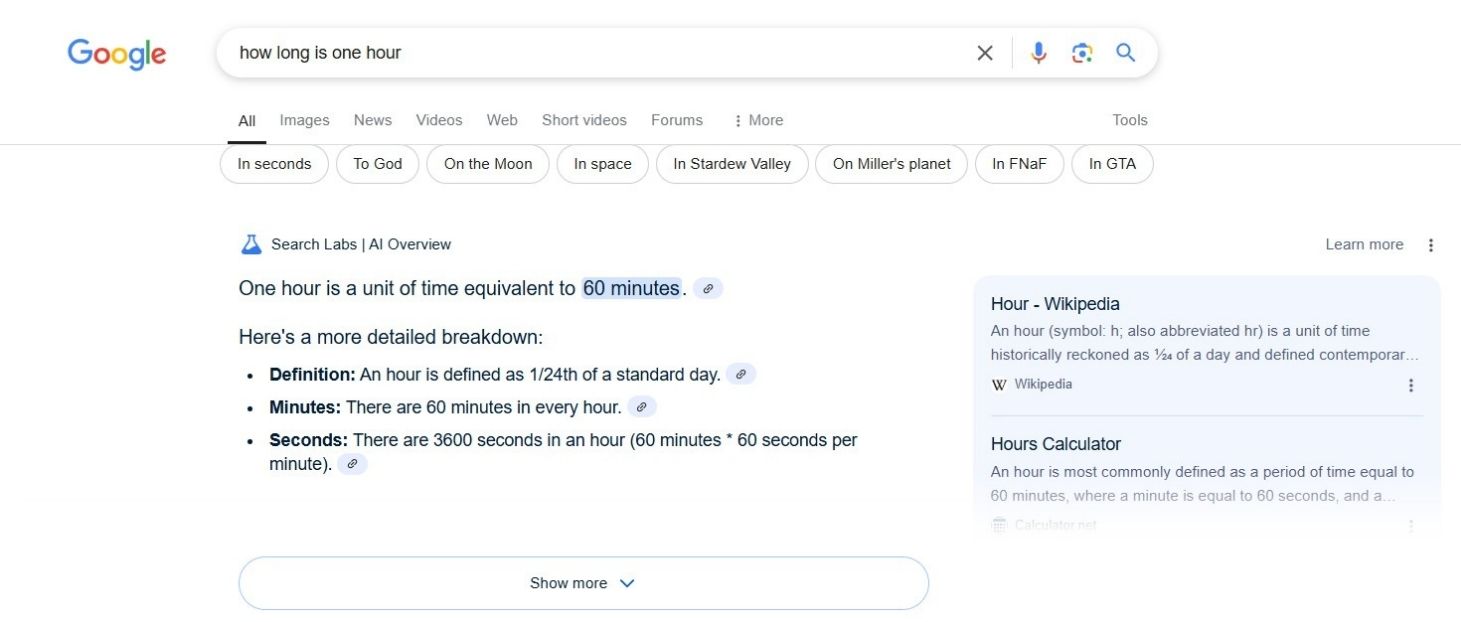Click the Learn more link
1461x622 pixels.
click(x=1364, y=245)
